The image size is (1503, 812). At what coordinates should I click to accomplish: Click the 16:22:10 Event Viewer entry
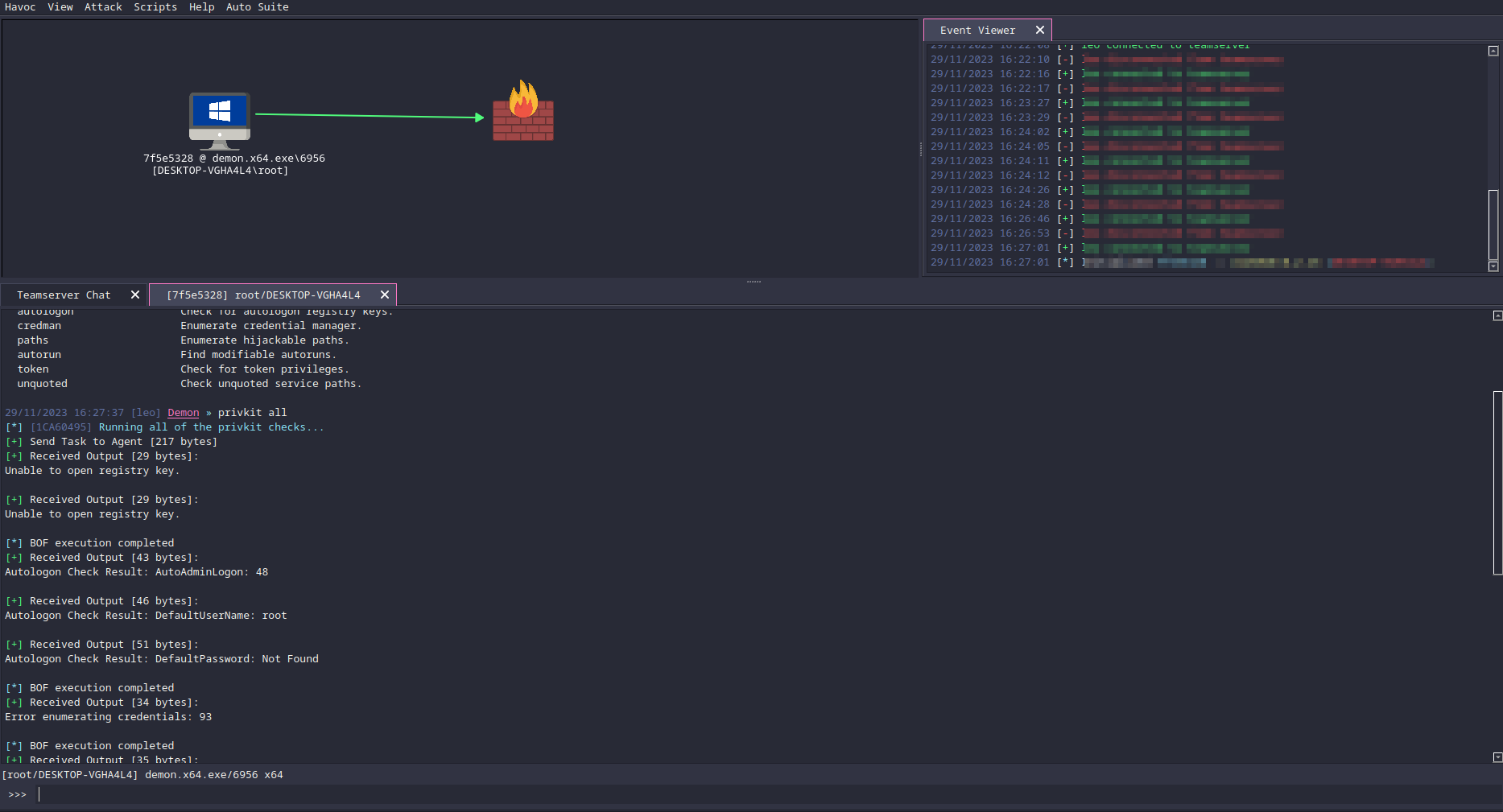coord(1107,60)
